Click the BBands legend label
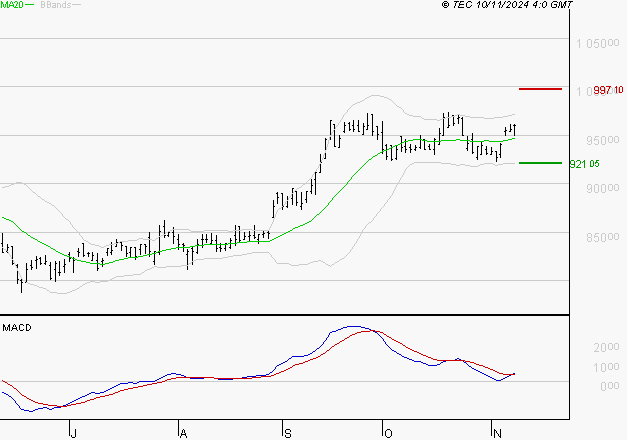Screen dimensions: 627x440 (56, 5)
